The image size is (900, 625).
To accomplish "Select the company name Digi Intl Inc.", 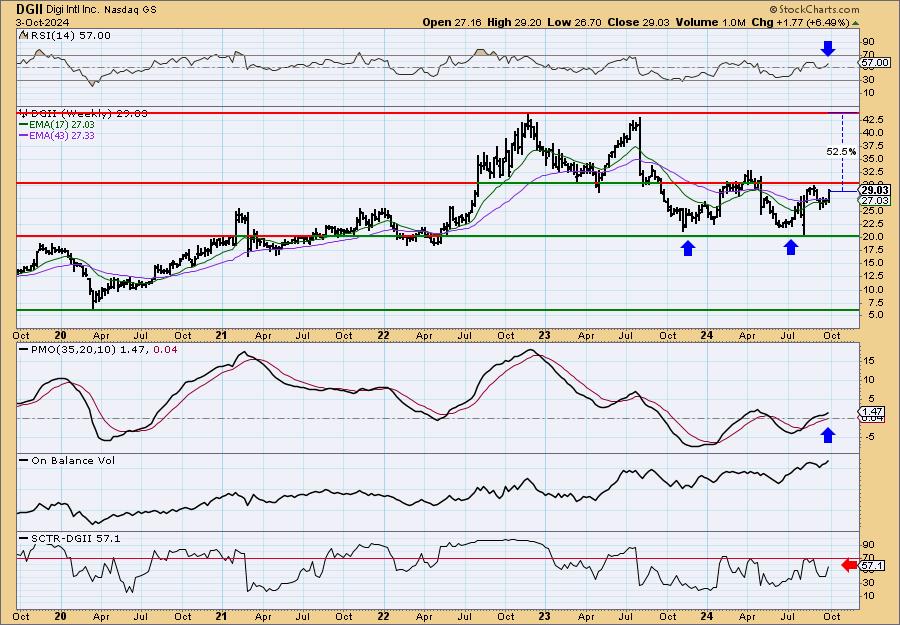I will [x=72, y=10].
